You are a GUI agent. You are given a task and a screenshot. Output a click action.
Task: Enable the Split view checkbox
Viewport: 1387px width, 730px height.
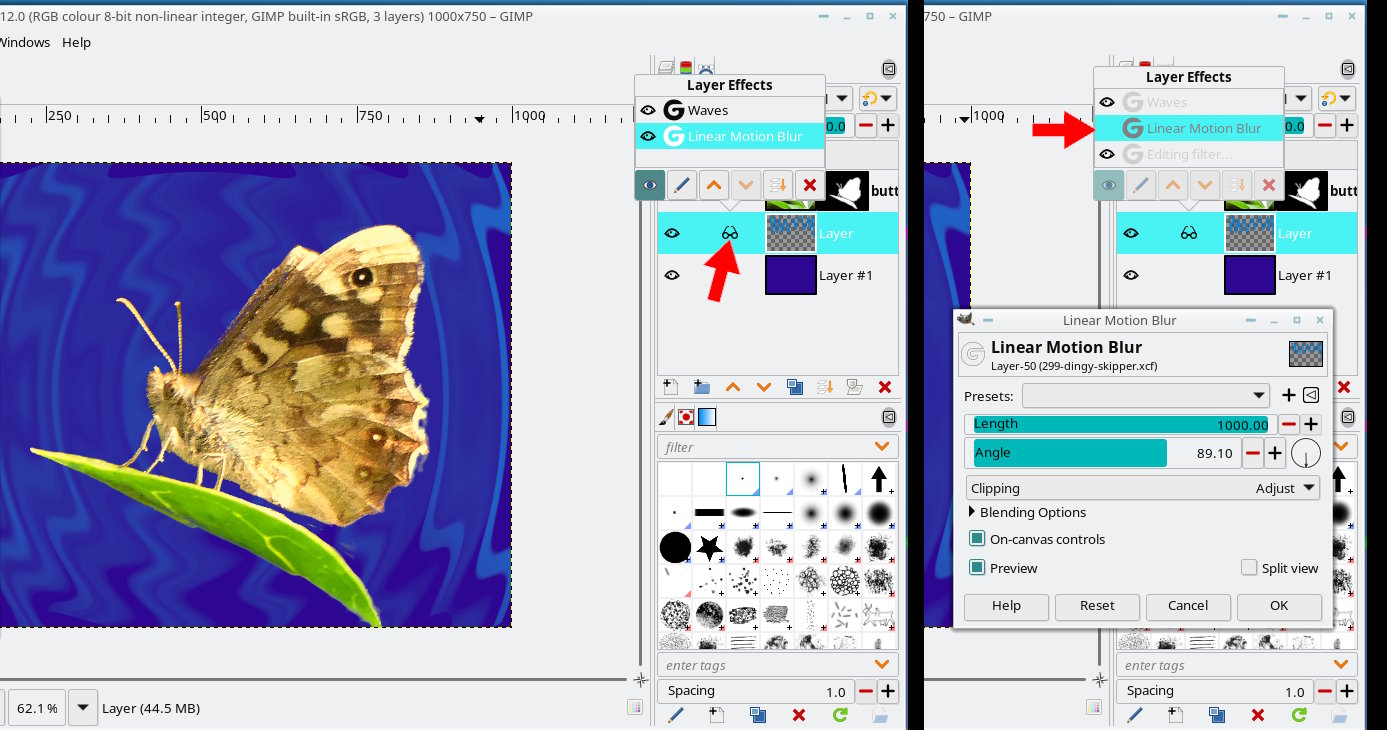[x=1249, y=568]
